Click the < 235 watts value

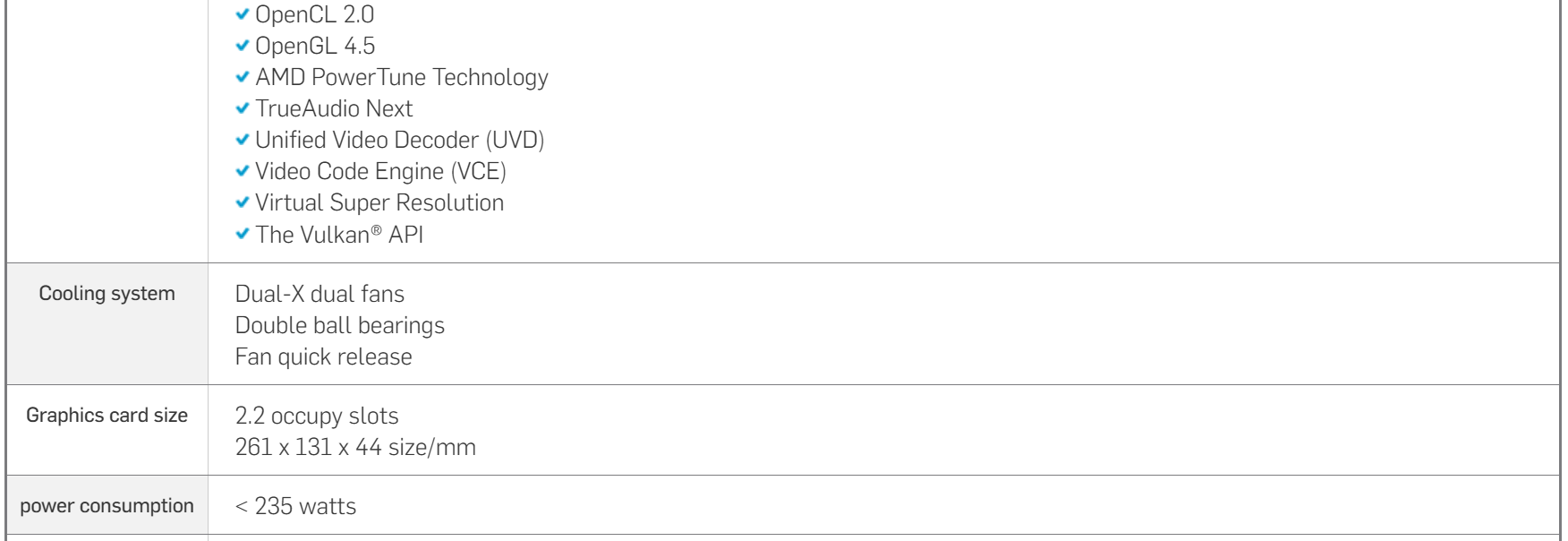(x=295, y=507)
